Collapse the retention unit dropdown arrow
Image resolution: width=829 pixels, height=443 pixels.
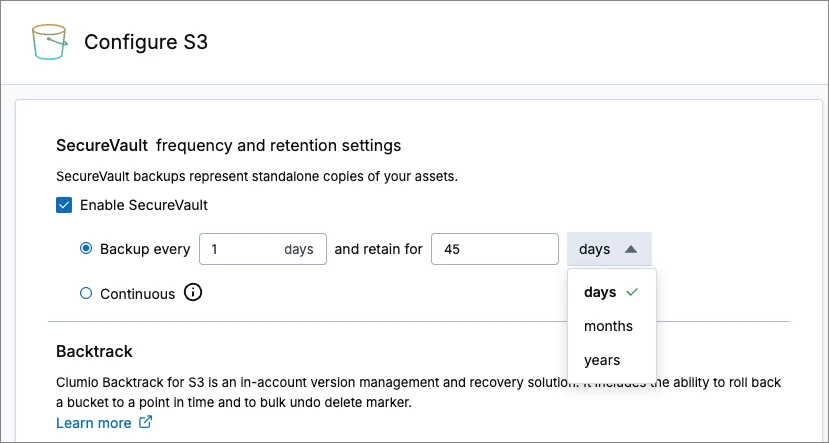pyautogui.click(x=630, y=249)
